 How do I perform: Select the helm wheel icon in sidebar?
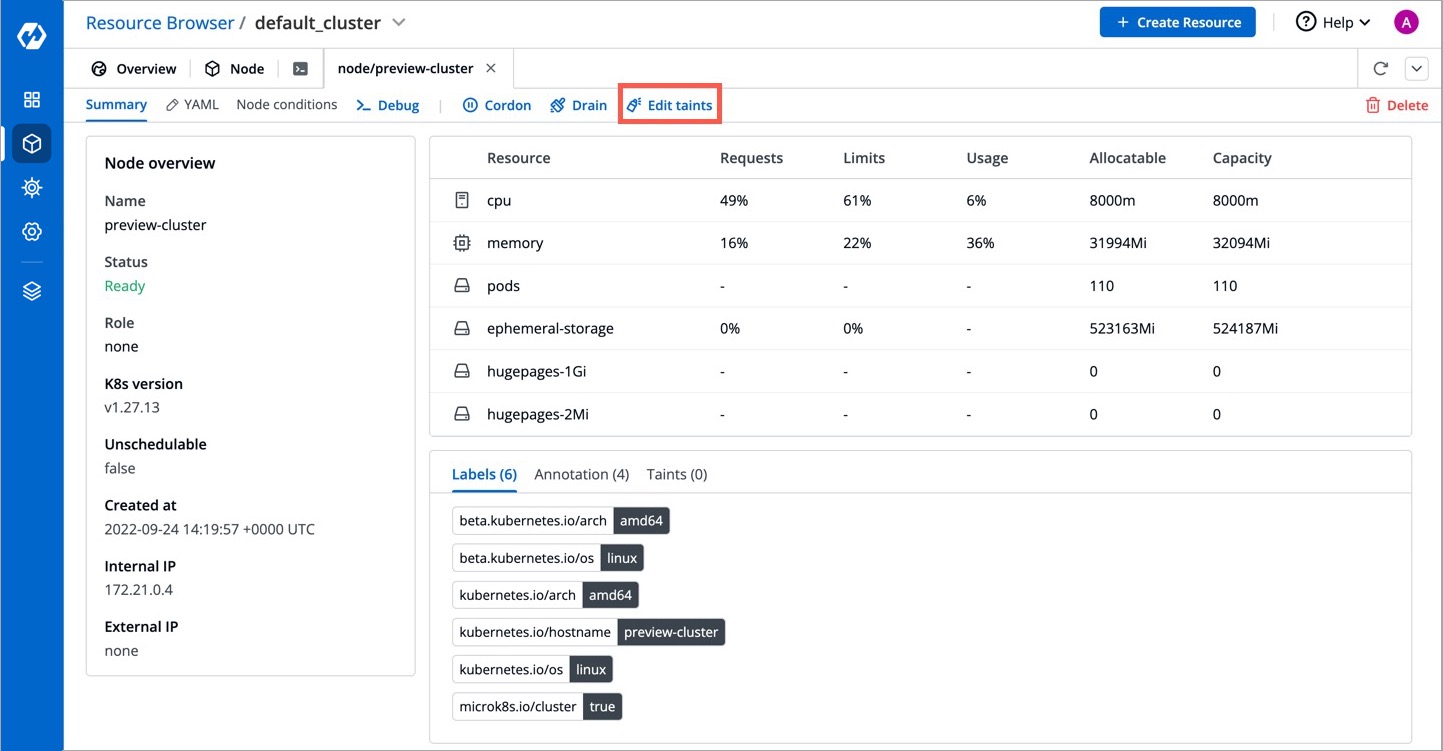32,188
